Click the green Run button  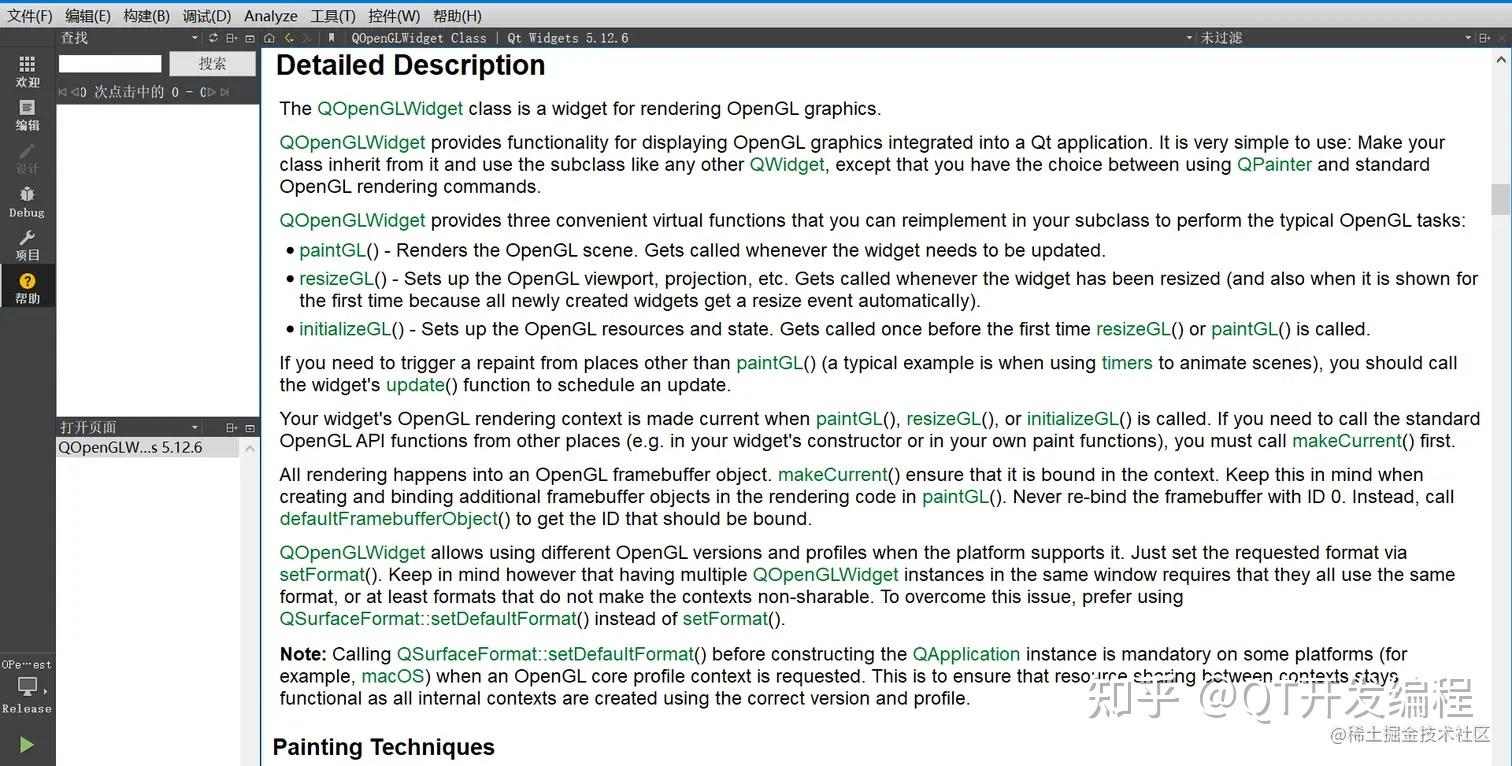pyautogui.click(x=26, y=744)
